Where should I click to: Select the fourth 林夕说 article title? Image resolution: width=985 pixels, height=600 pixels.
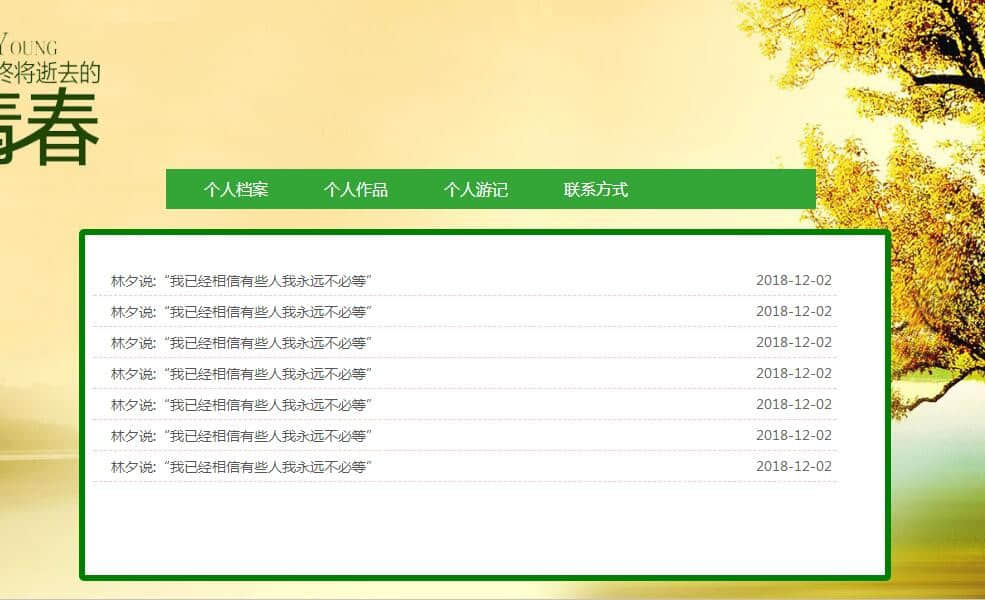coord(241,374)
